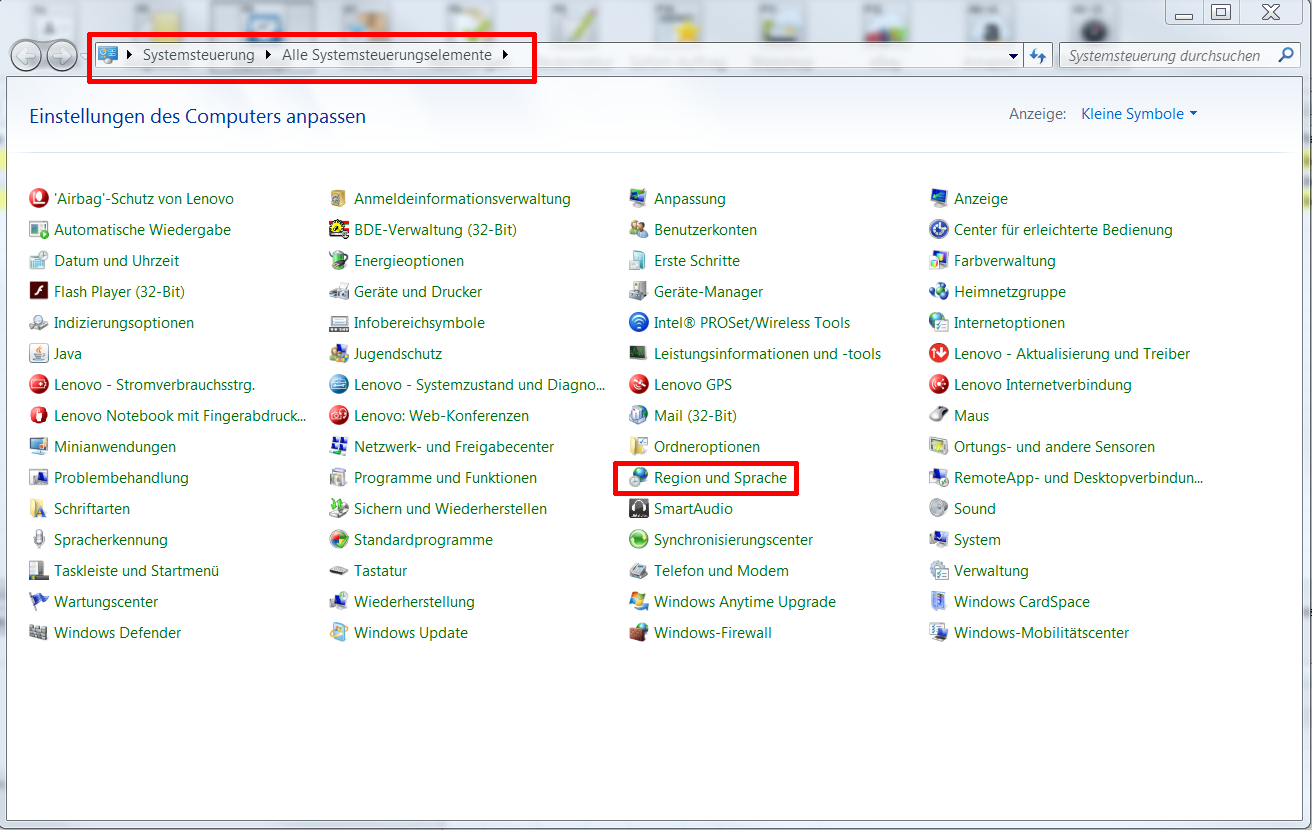The image size is (1312, 830).
Task: Open the Kleine Symbole view dropdown
Action: pyautogui.click(x=1139, y=114)
